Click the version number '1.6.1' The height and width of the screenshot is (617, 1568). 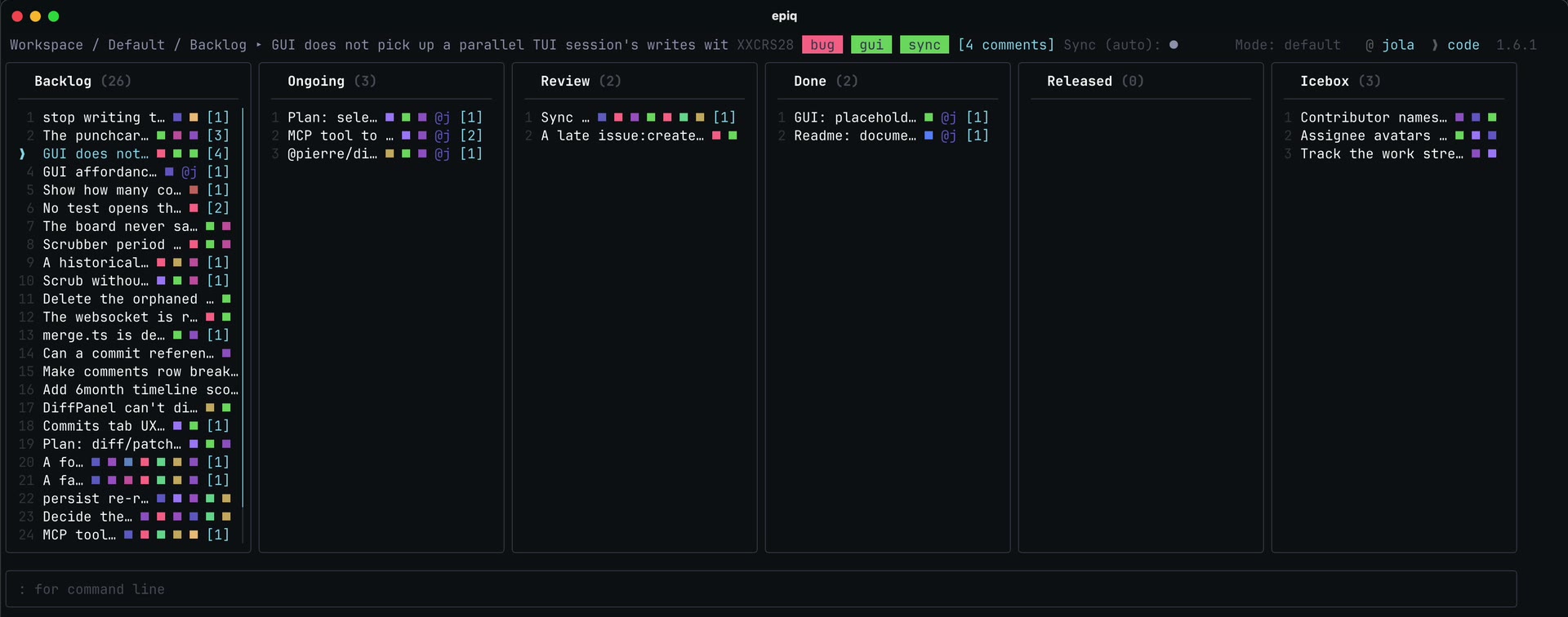click(1517, 45)
